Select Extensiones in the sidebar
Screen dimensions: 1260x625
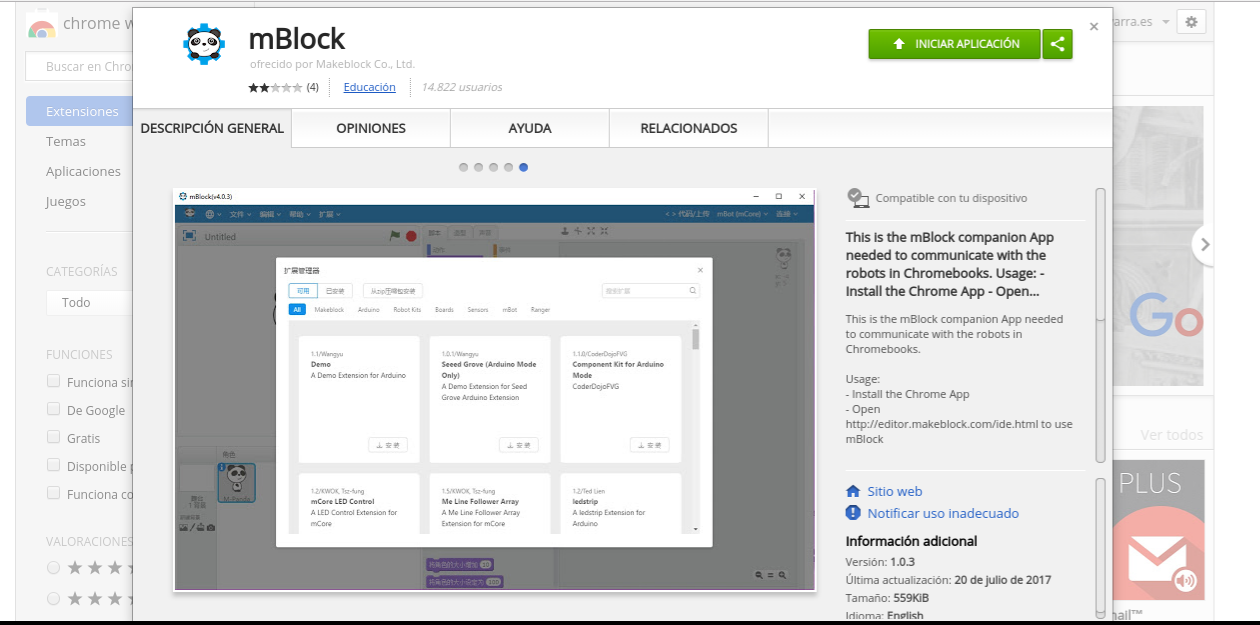coord(80,111)
